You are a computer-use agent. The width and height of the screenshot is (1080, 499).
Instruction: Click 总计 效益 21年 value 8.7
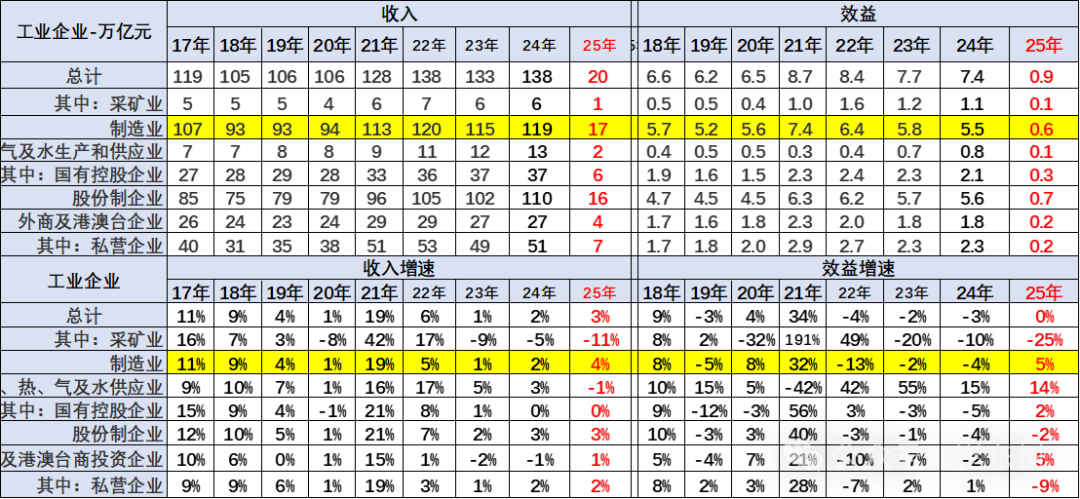click(x=802, y=76)
